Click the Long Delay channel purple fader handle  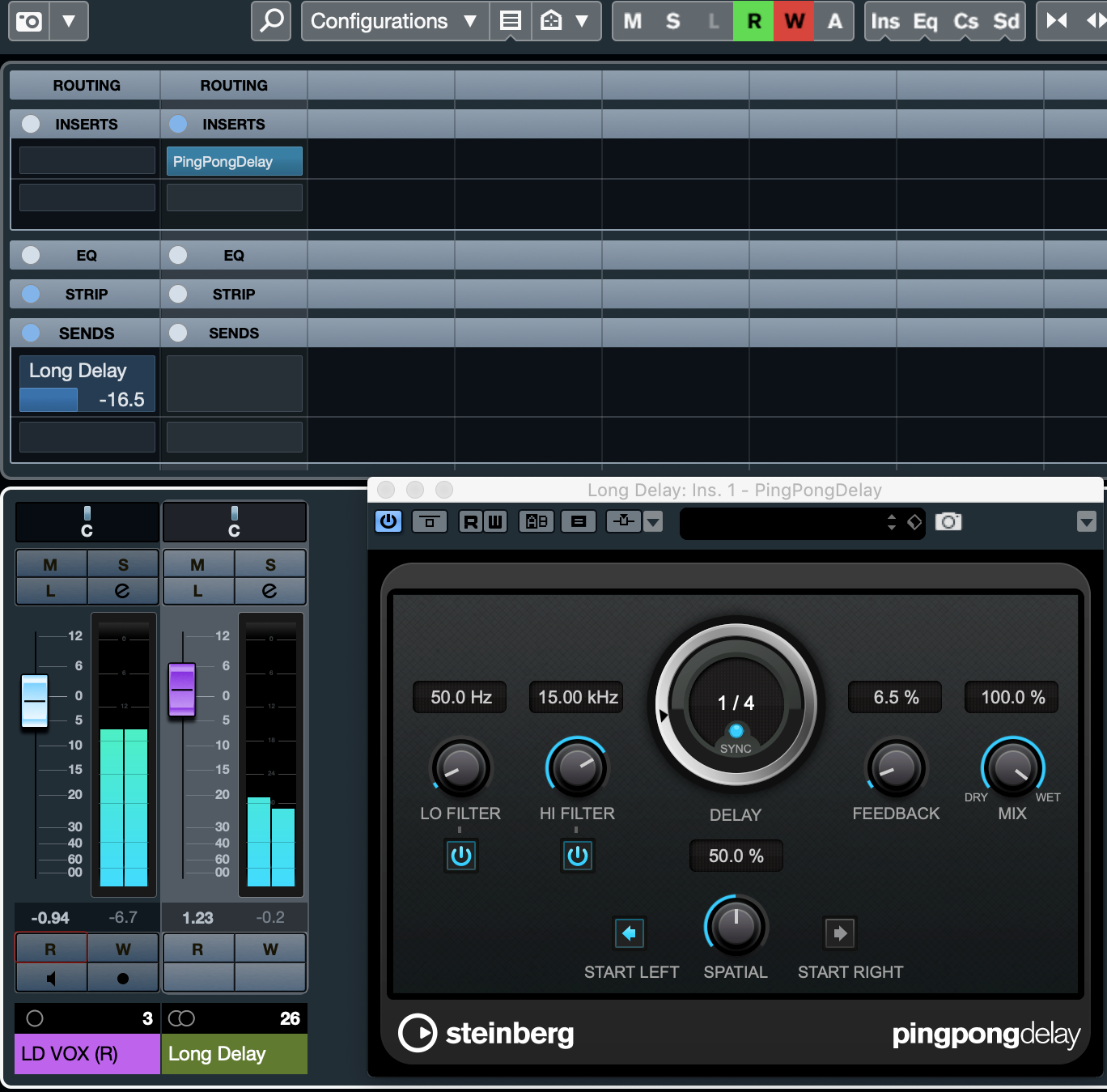click(182, 690)
